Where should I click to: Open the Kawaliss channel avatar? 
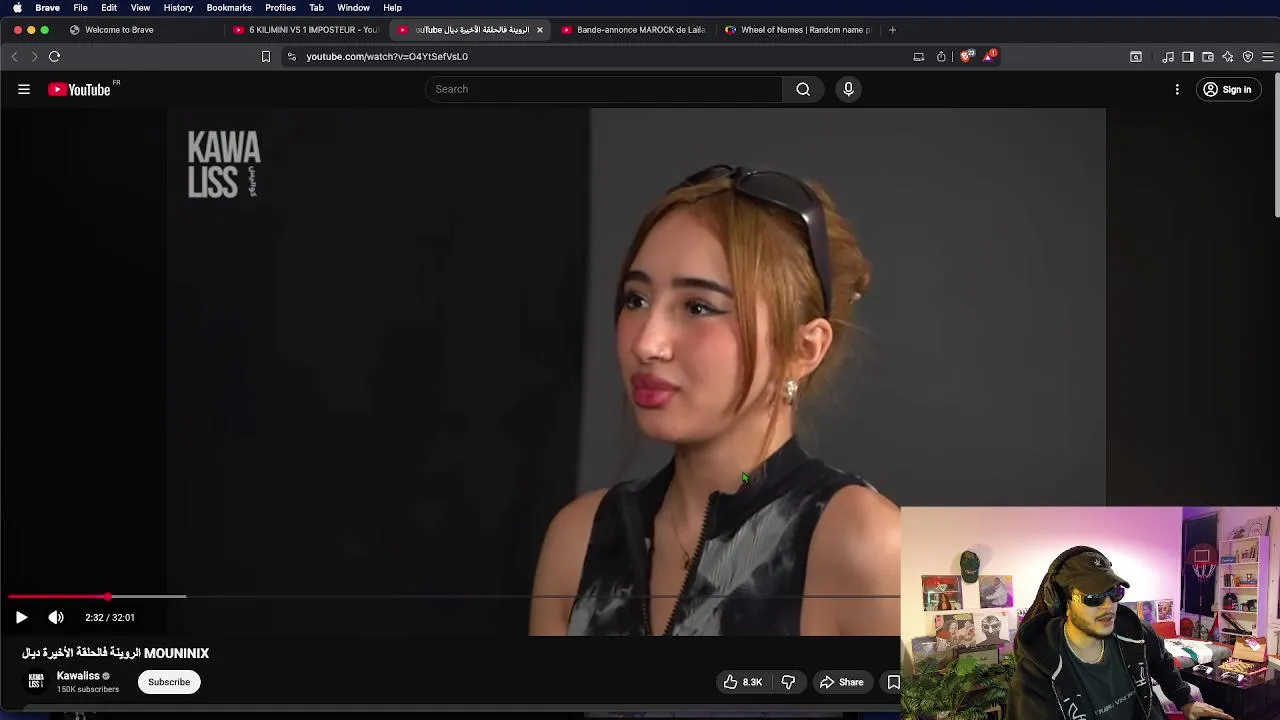coord(36,682)
